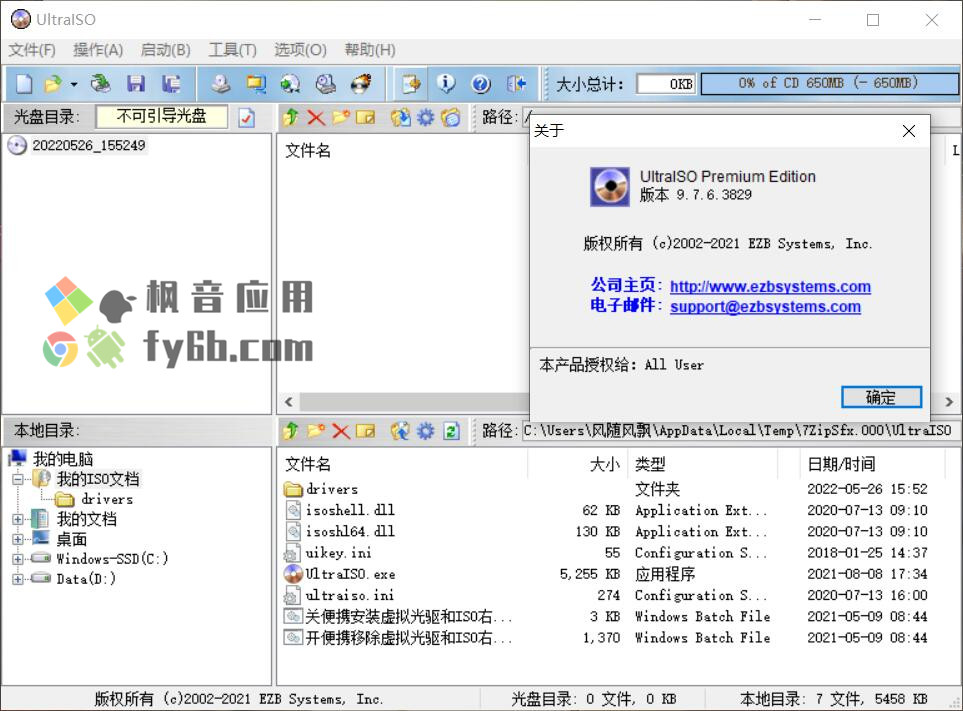Screen dimensions: 963x711
Task: Select the drivers folder in the file list
Action: coord(332,489)
